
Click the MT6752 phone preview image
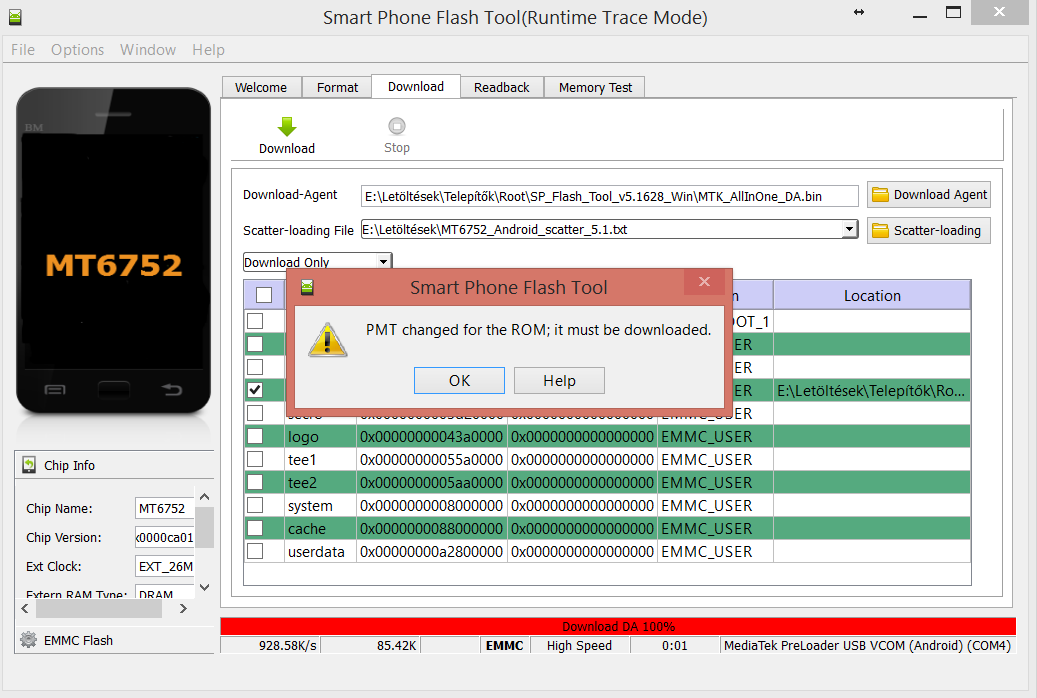point(113,251)
